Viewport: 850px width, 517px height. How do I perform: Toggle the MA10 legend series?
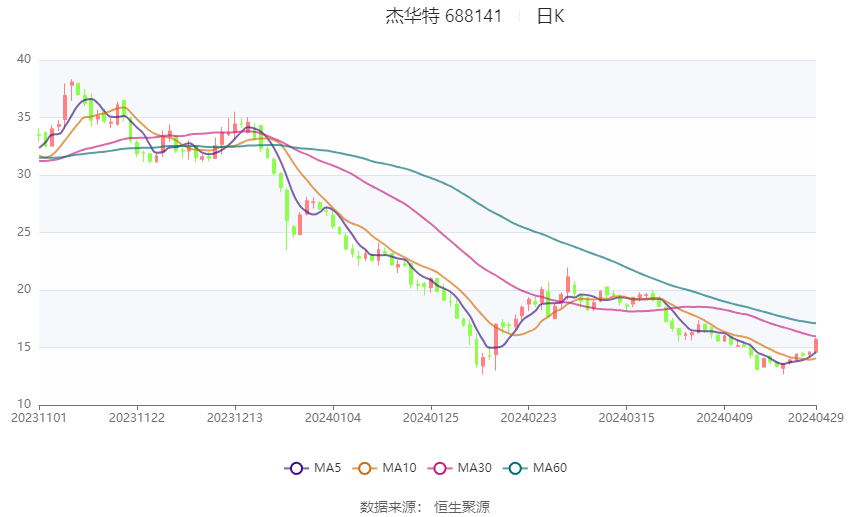(384, 468)
